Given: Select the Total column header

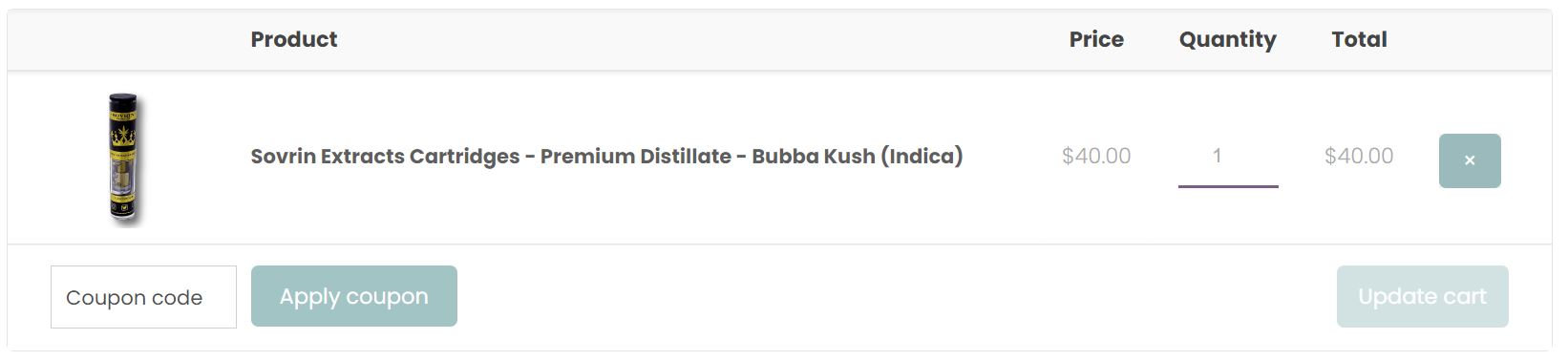Looking at the screenshot, I should pos(1360,39).
